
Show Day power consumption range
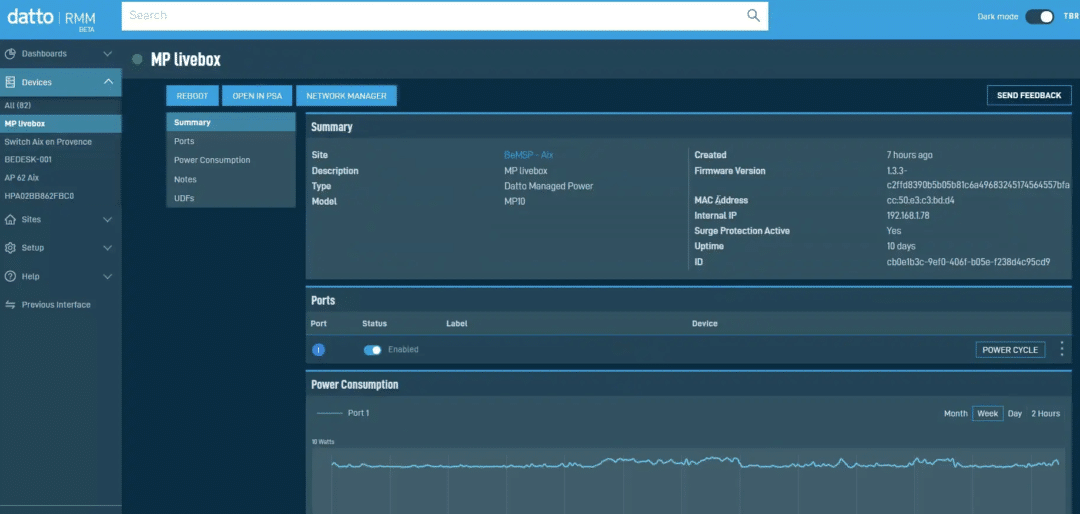point(1015,413)
